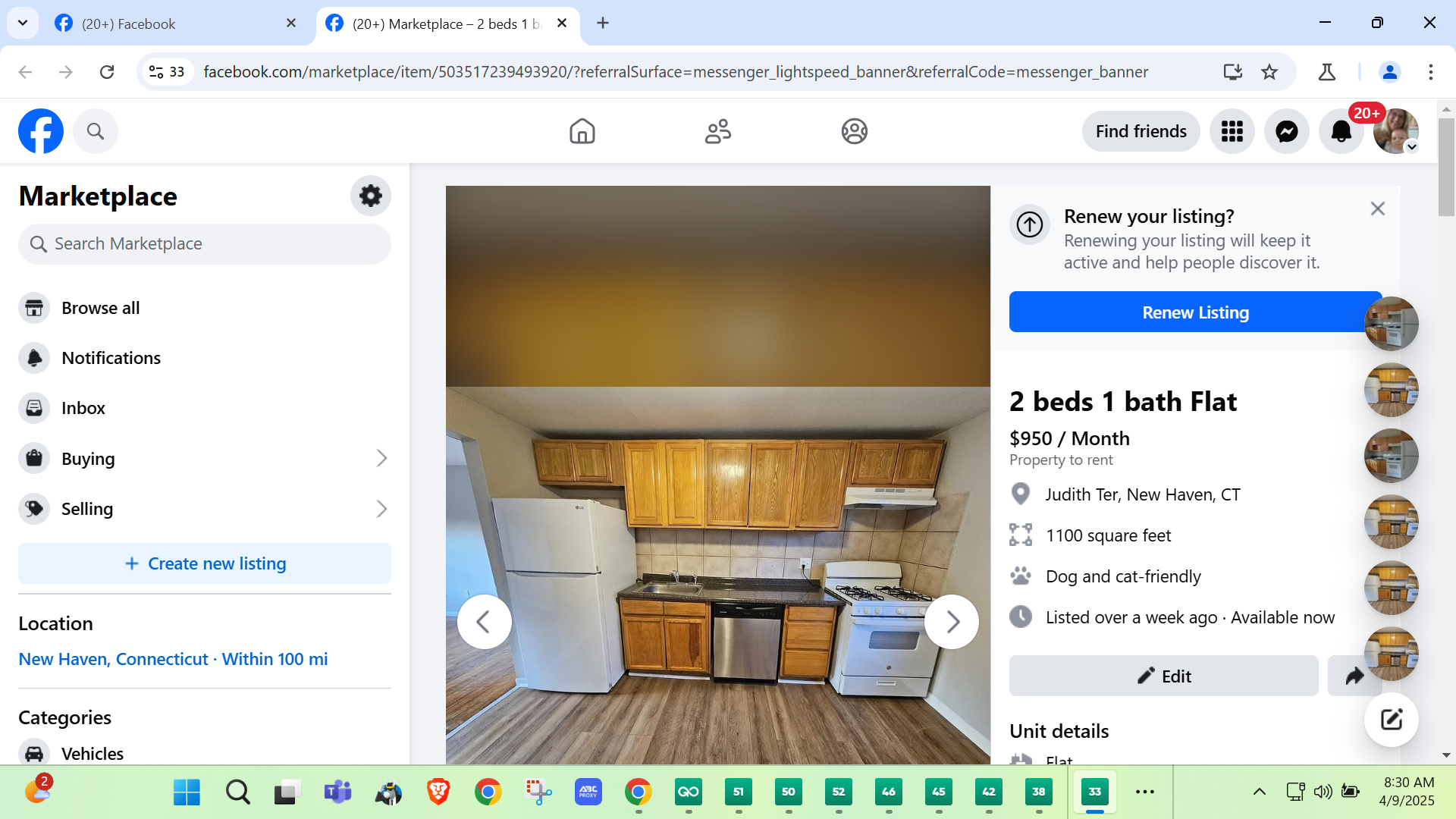Select Inbox in Marketplace sidebar
Screen dimensions: 1456x819
coord(83,408)
